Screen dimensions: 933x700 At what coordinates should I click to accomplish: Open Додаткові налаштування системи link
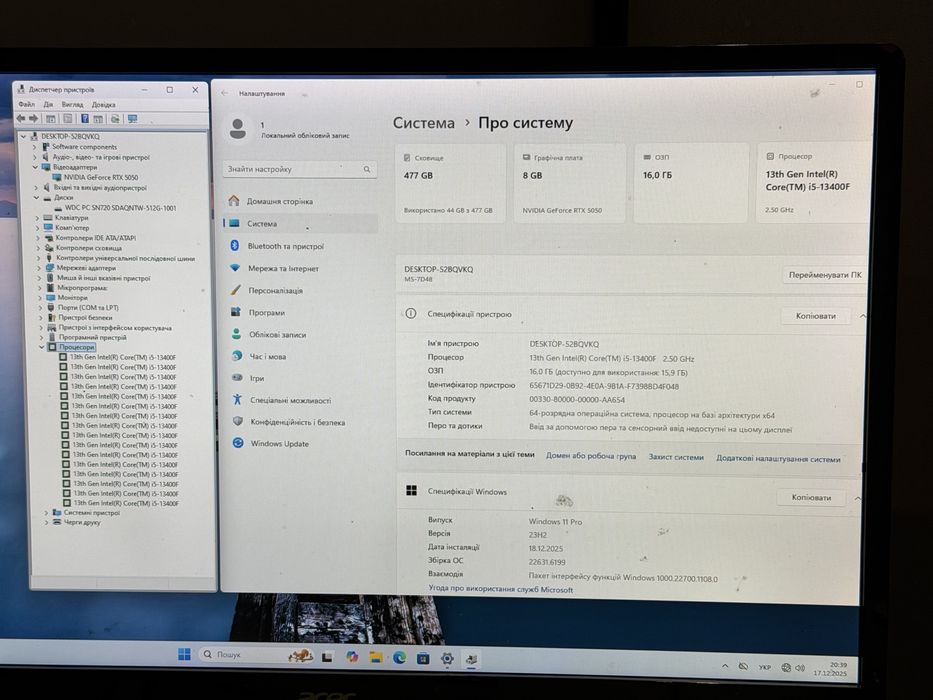coord(778,459)
